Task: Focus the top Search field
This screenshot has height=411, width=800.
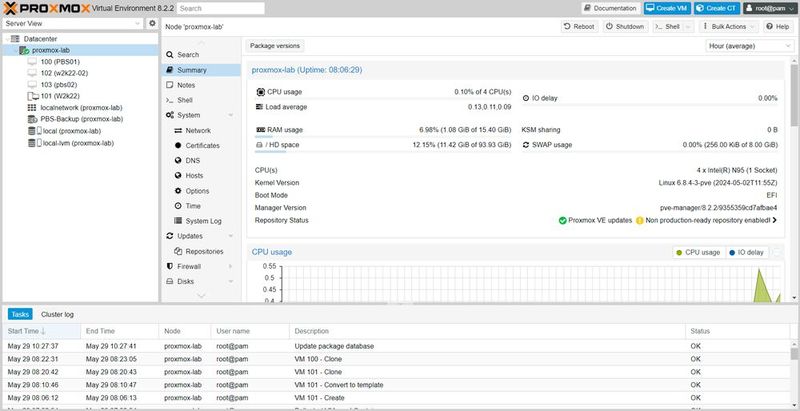Action: 221,8
